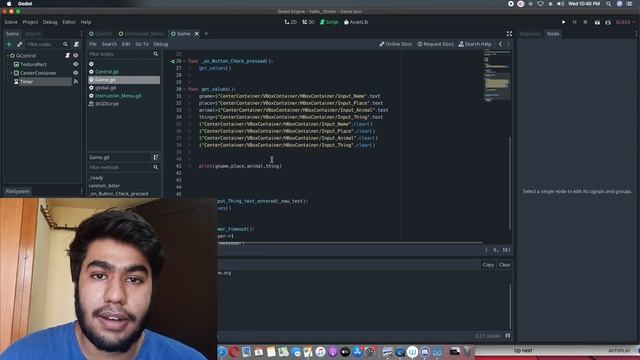Open the Editor menu
Viewport: 640px width, 360px height.
click(69, 22)
